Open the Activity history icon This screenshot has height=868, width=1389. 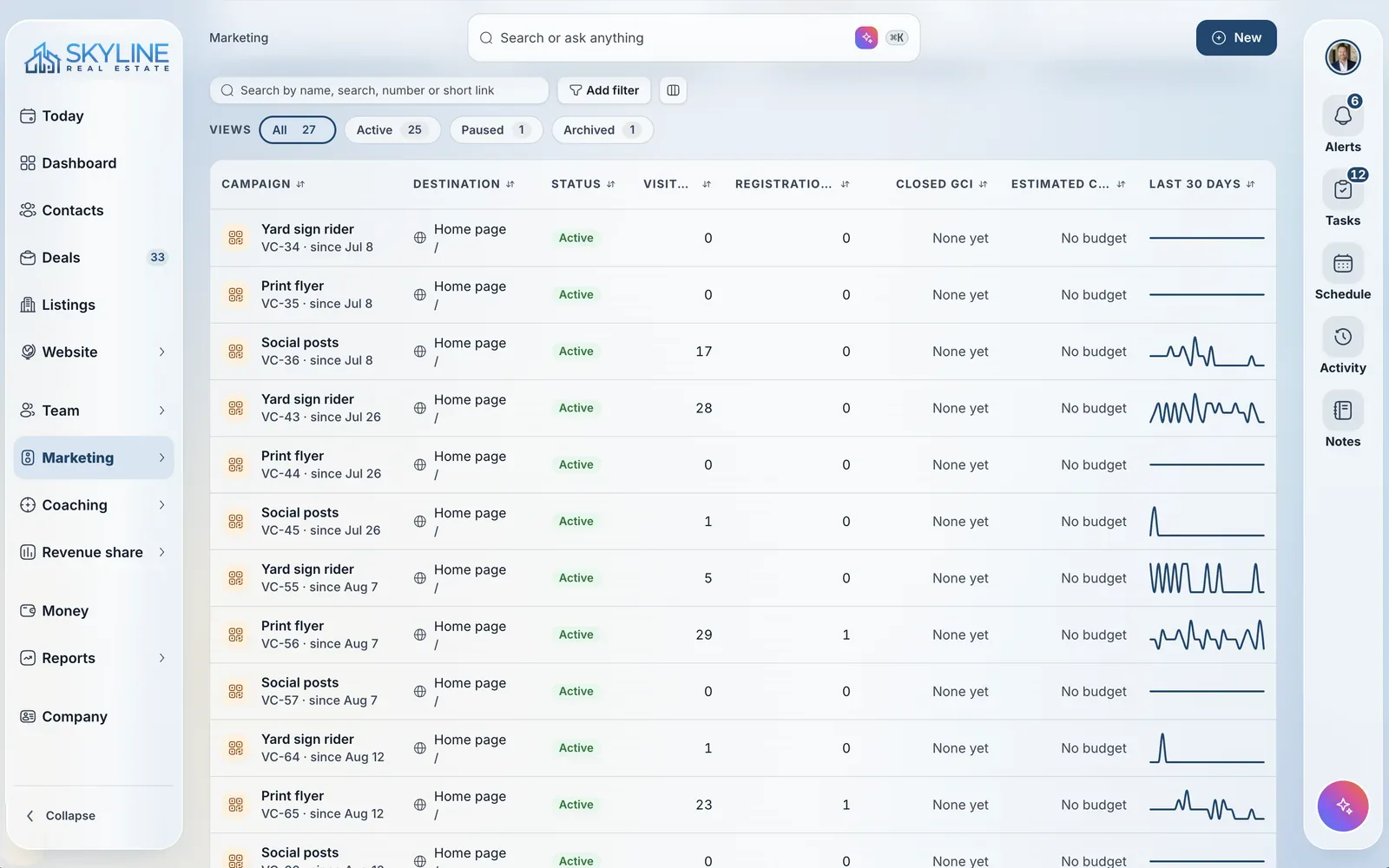click(1342, 338)
